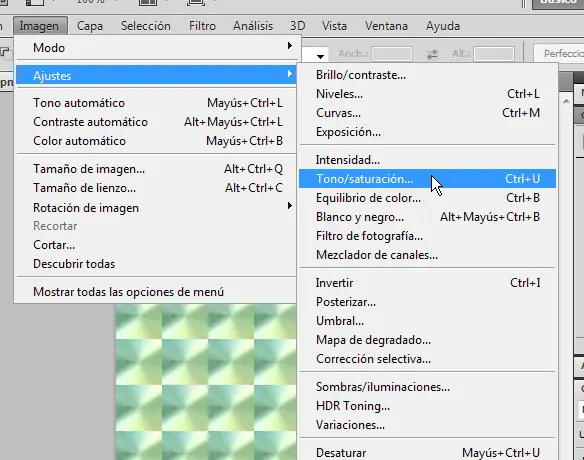Open Tono/saturación adjustment

tap(427, 179)
